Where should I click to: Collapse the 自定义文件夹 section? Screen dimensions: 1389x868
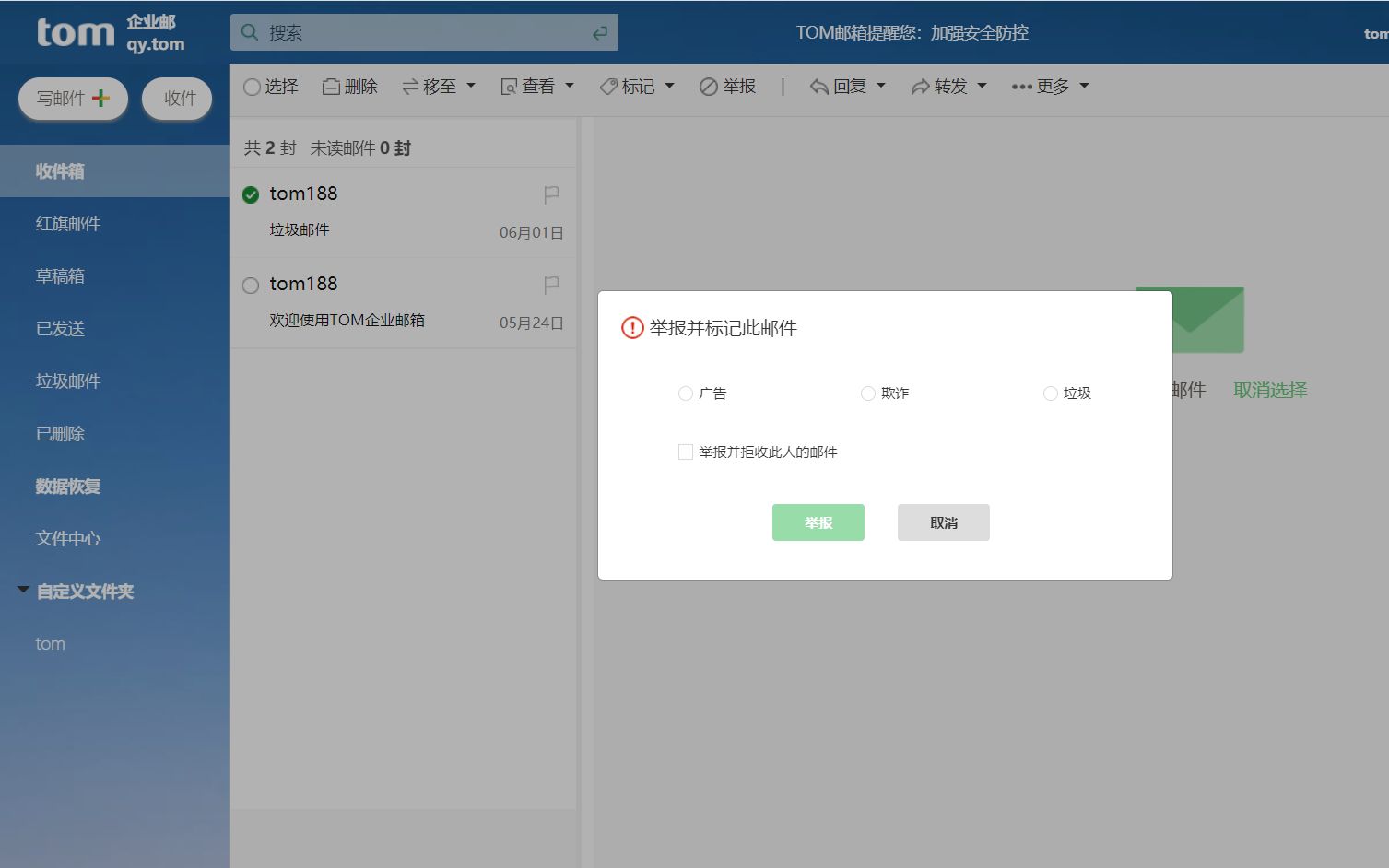coord(23,590)
